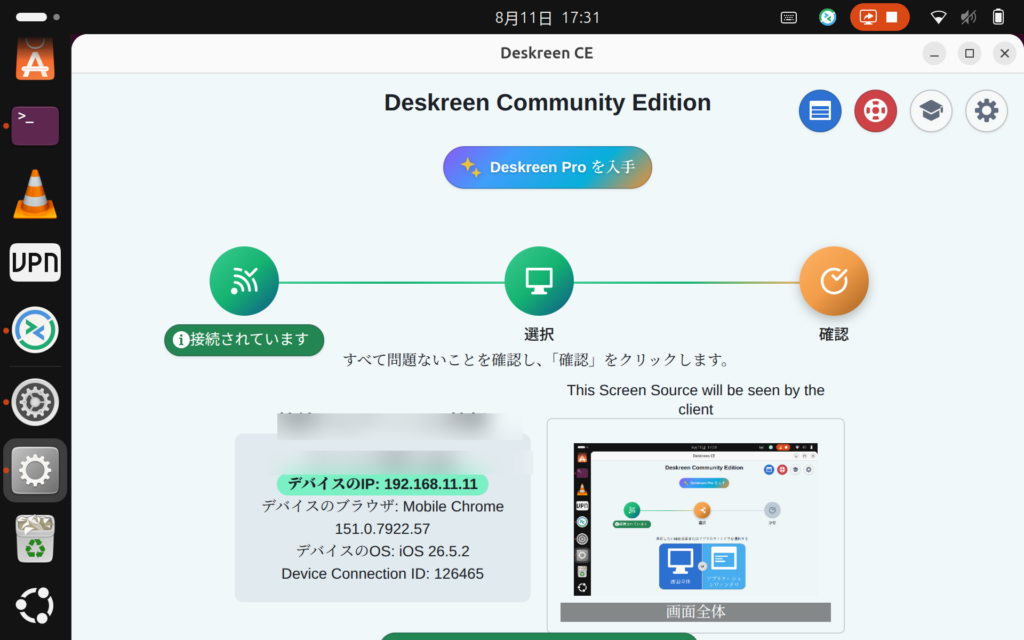
Task: Maximize the Deskreen CE window
Action: [x=969, y=54]
